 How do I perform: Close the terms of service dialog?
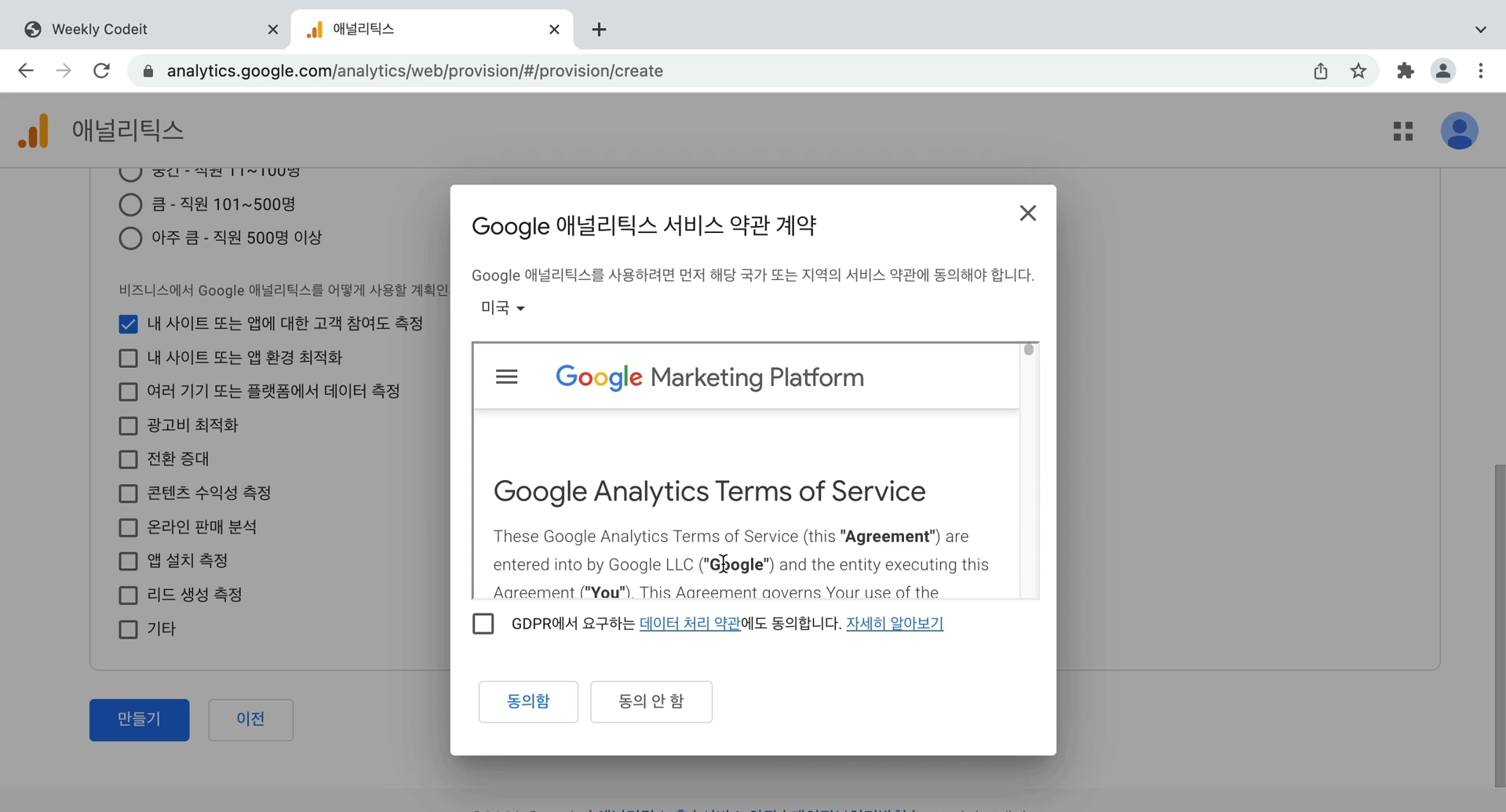1027,213
